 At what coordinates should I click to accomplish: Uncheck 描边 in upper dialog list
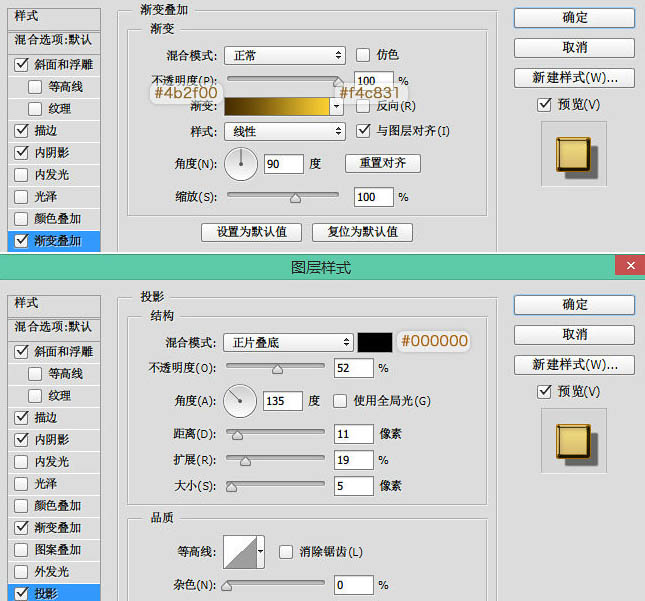point(21,130)
